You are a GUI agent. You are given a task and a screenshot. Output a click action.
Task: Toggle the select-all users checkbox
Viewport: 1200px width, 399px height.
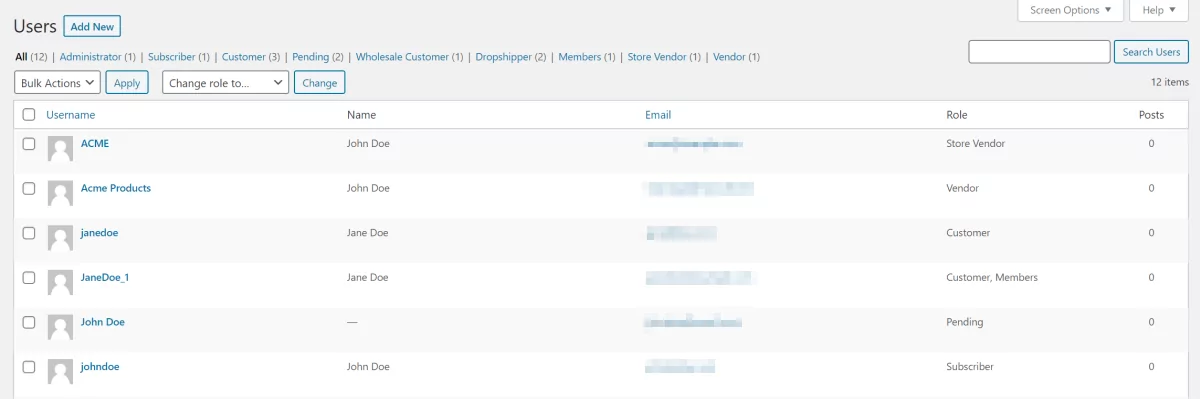coord(29,115)
